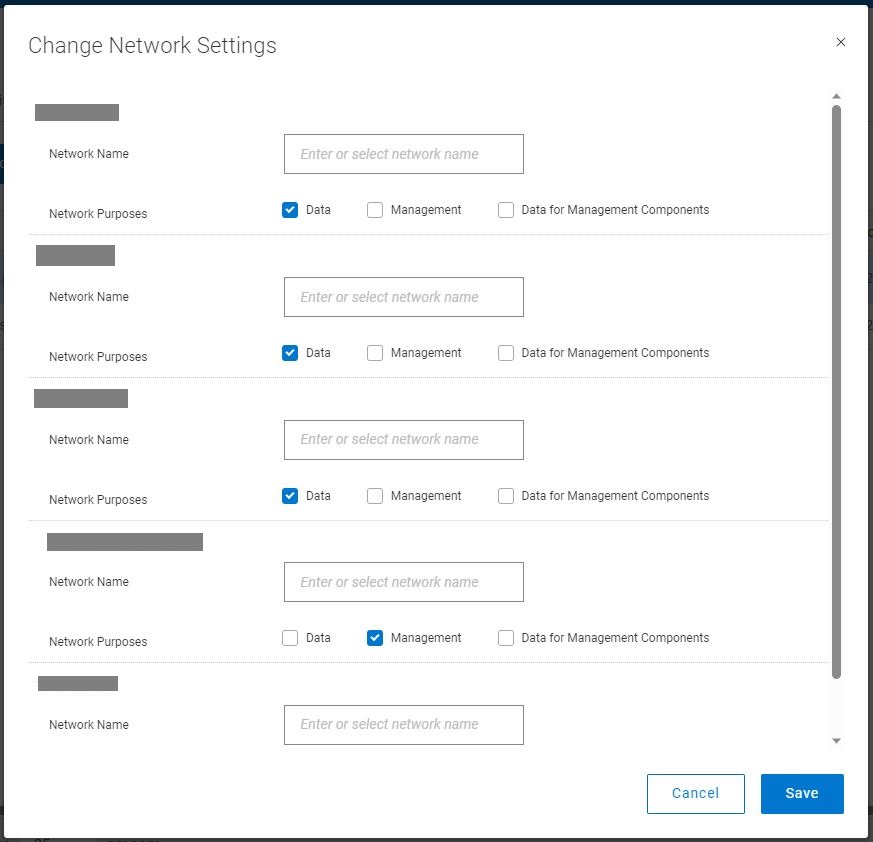Check Data for Management Components in third section

click(x=505, y=496)
